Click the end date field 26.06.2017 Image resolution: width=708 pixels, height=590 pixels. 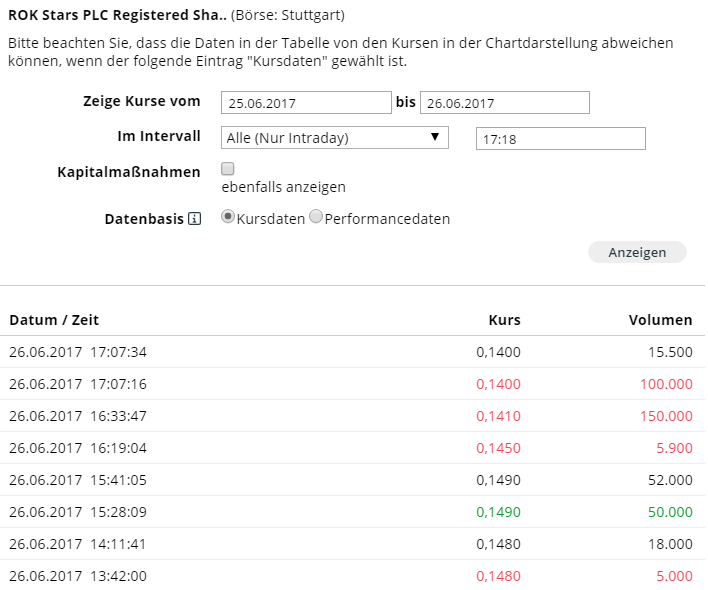504,103
